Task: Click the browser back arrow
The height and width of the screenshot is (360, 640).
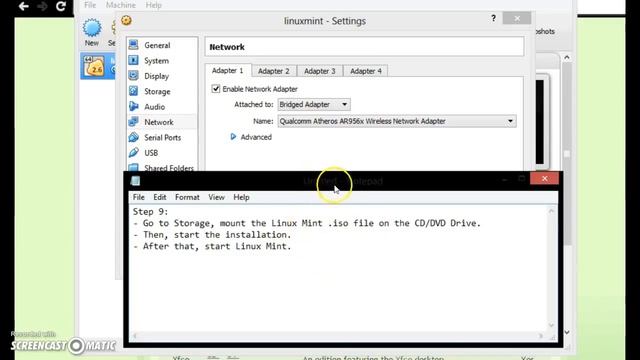Action: 23,6
